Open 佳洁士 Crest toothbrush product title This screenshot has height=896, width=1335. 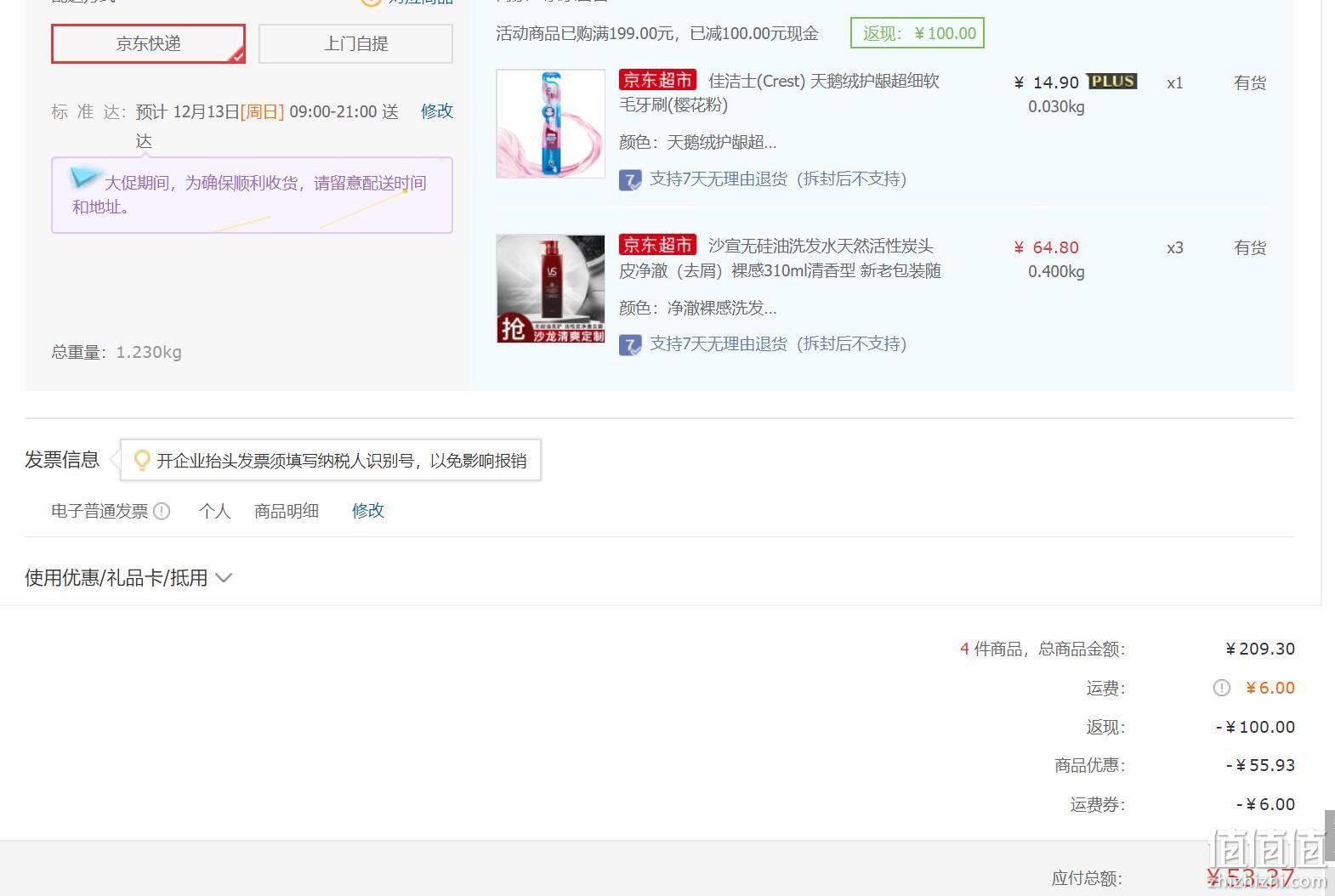(x=779, y=93)
